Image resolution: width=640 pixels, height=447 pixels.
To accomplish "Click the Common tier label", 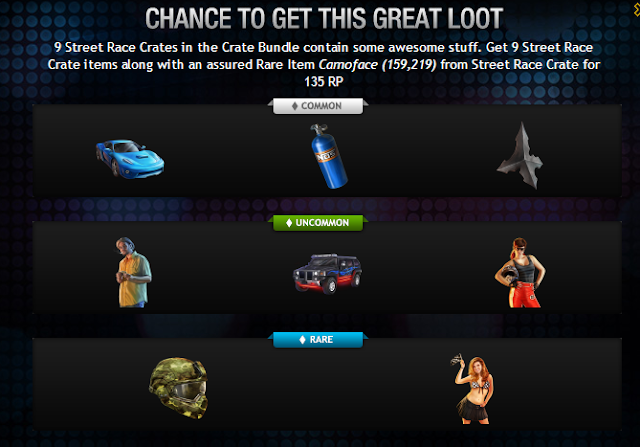I will click(318, 106).
